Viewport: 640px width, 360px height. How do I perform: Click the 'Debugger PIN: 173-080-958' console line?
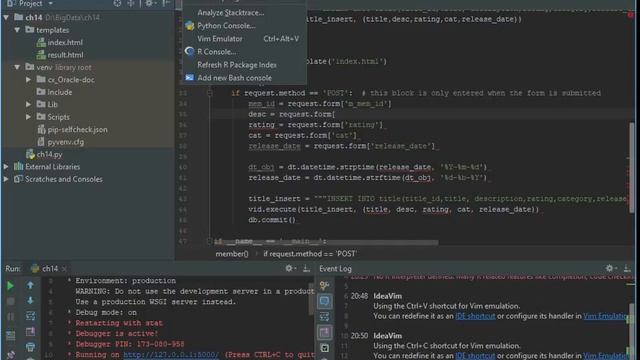(130, 344)
